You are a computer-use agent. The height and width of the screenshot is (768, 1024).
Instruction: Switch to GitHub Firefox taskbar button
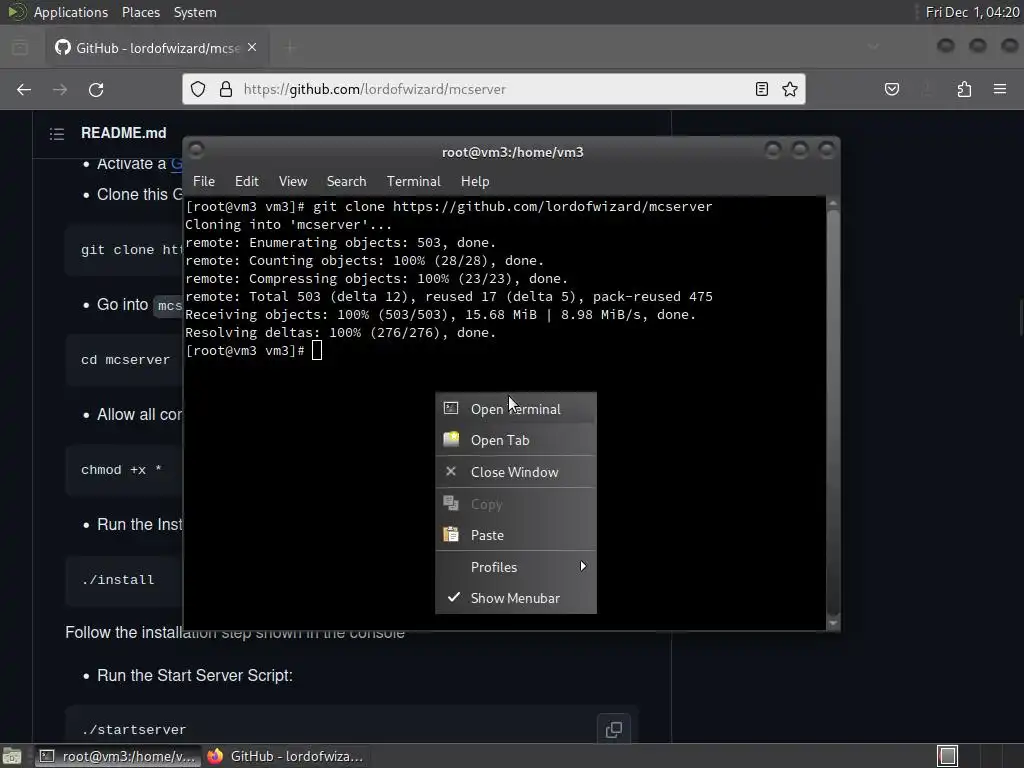pos(285,756)
